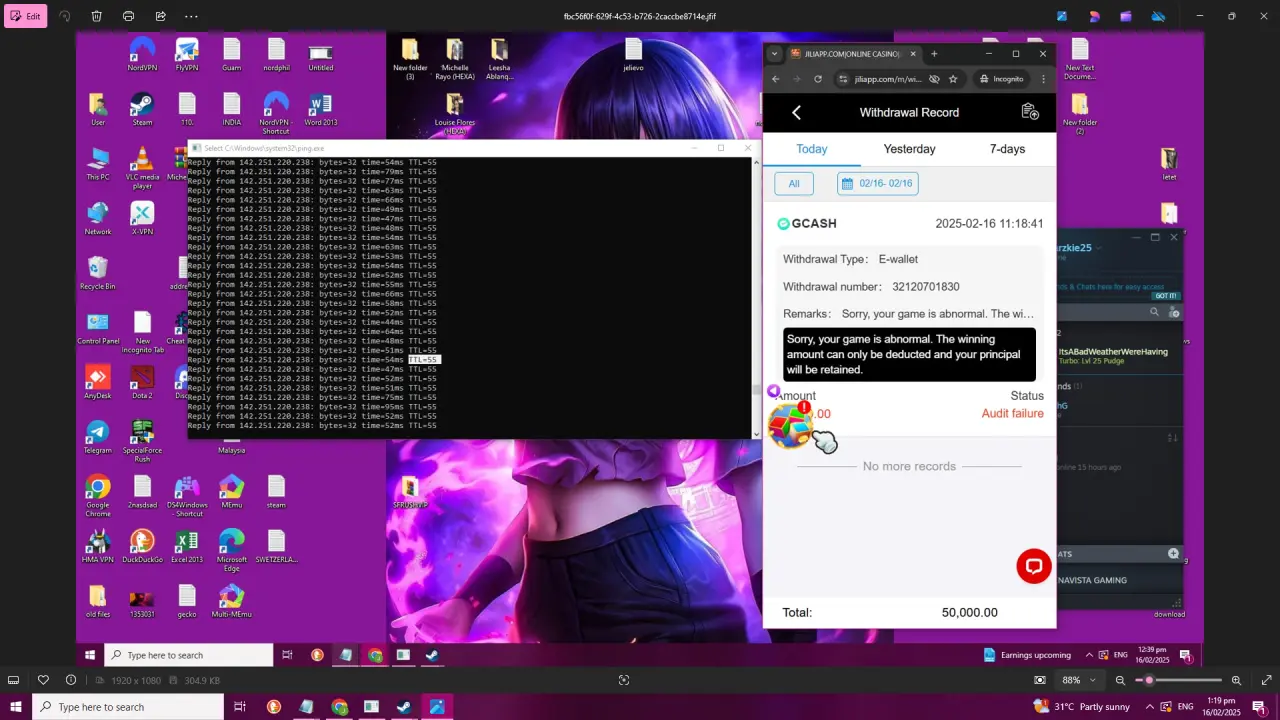Click the Incognito indicator in Chrome

click(x=1002, y=79)
